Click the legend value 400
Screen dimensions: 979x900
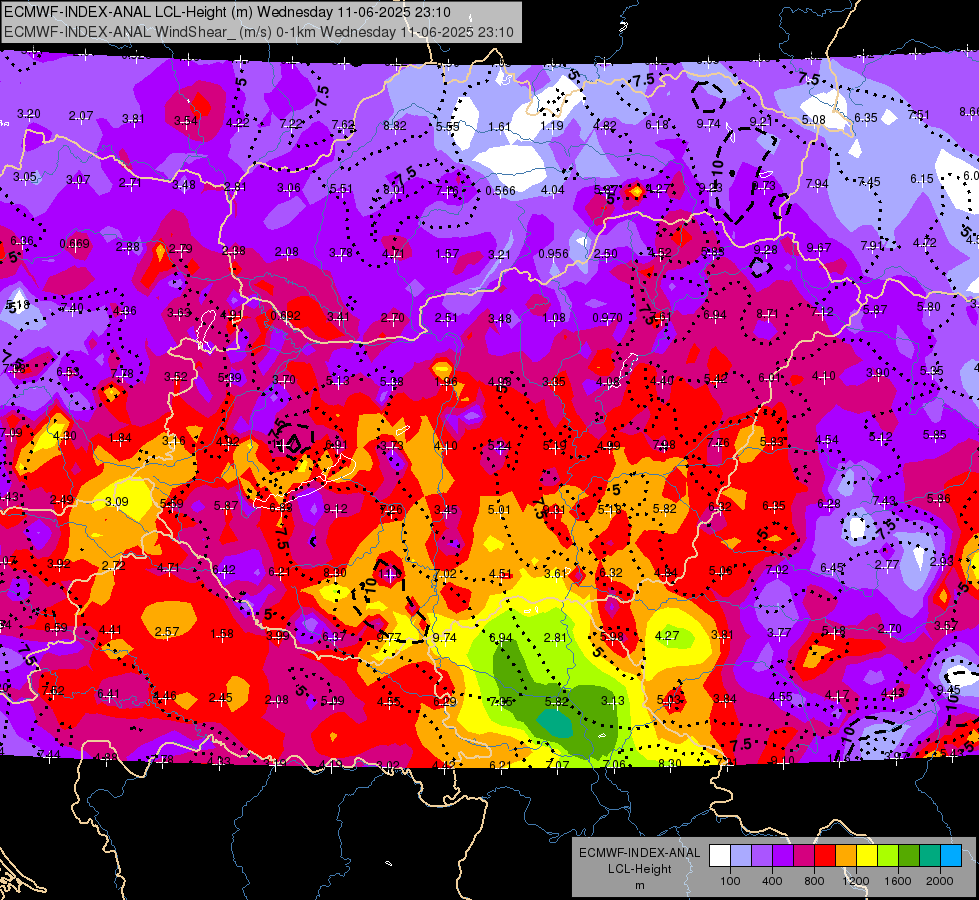772,881
